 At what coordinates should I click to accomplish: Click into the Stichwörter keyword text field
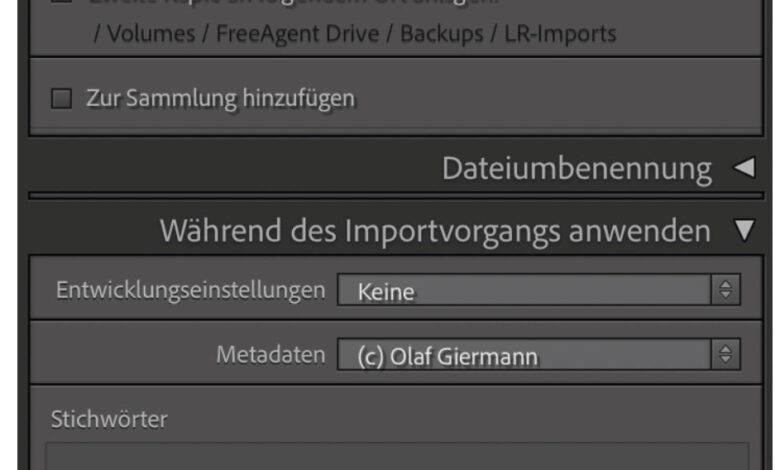[397, 456]
